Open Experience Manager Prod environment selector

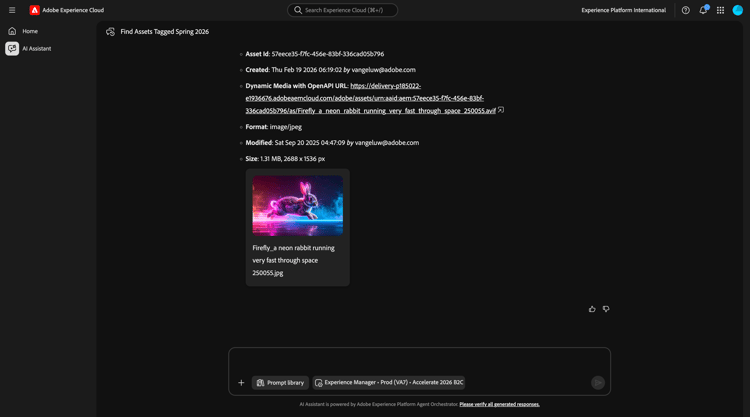[389, 383]
